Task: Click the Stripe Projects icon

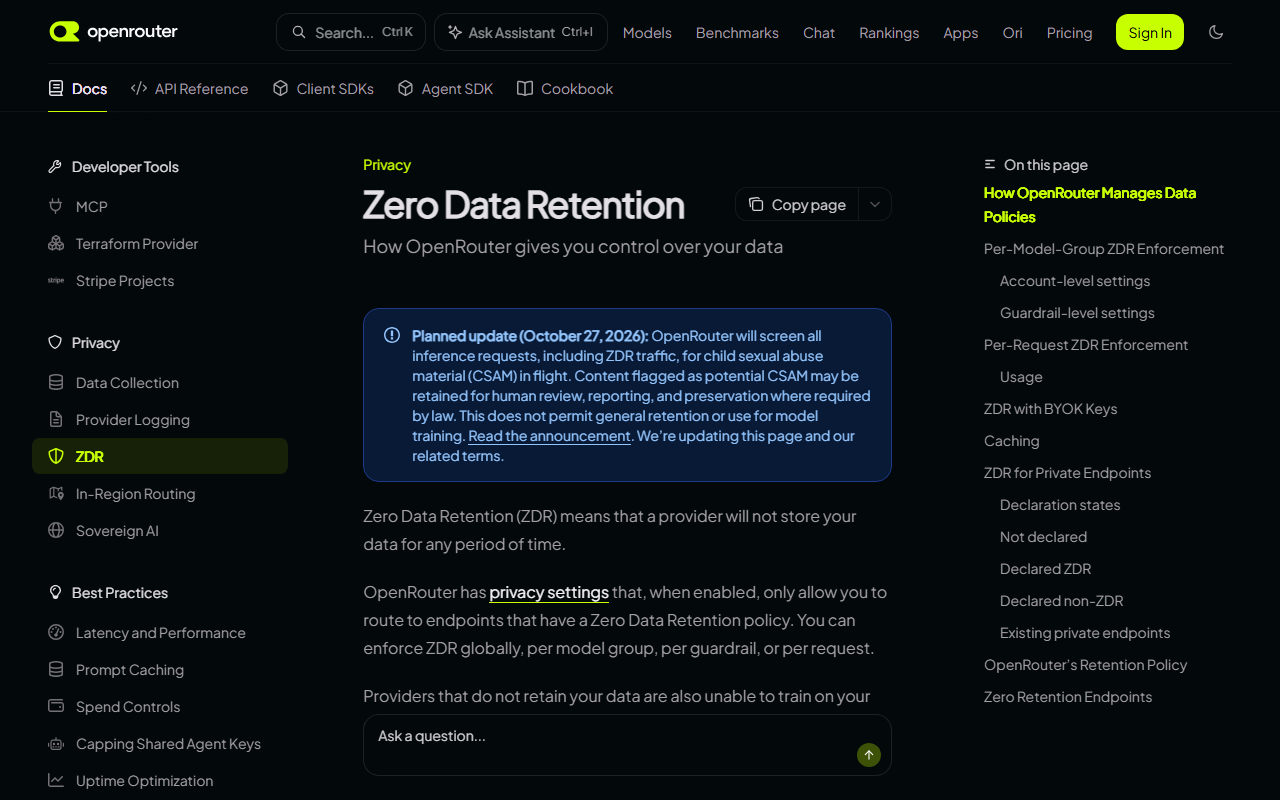Action: point(56,280)
